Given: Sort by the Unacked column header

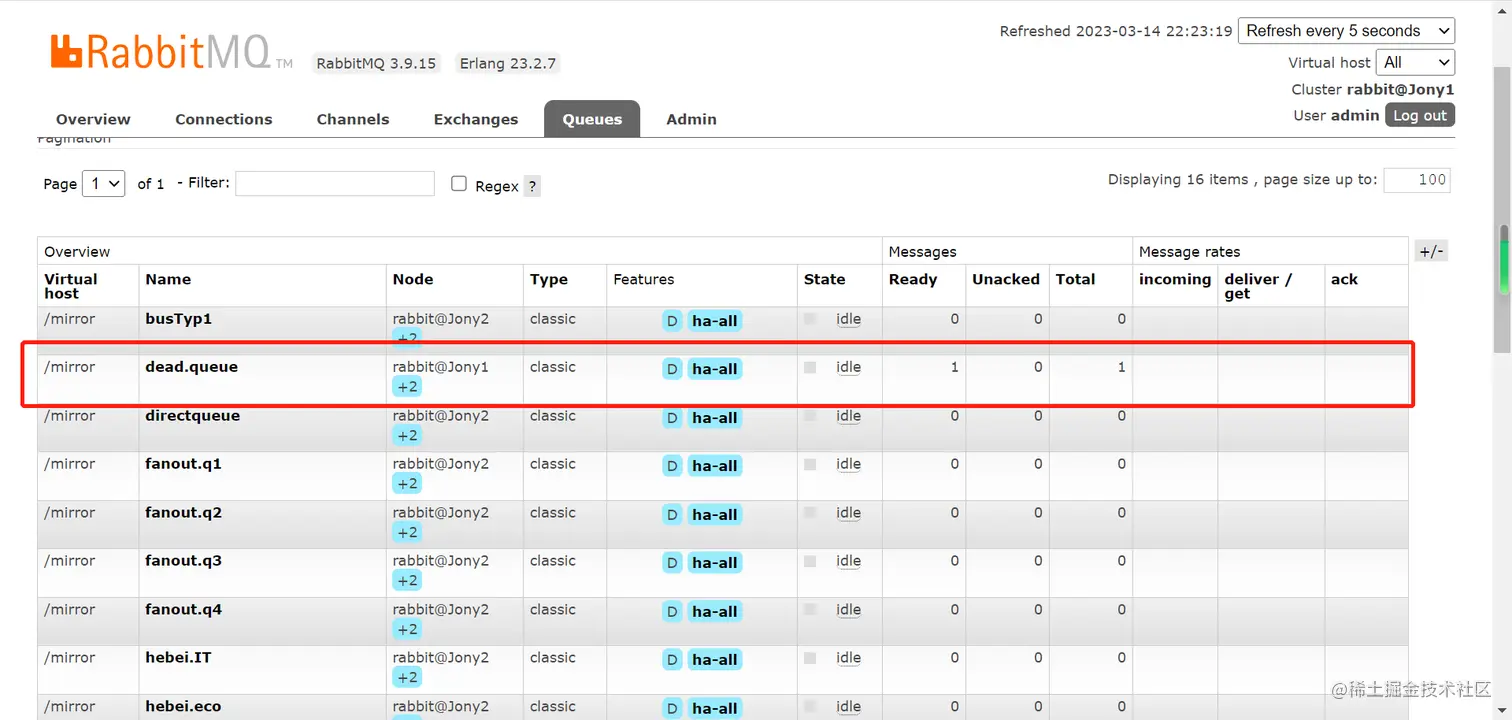Looking at the screenshot, I should pos(1006,280).
